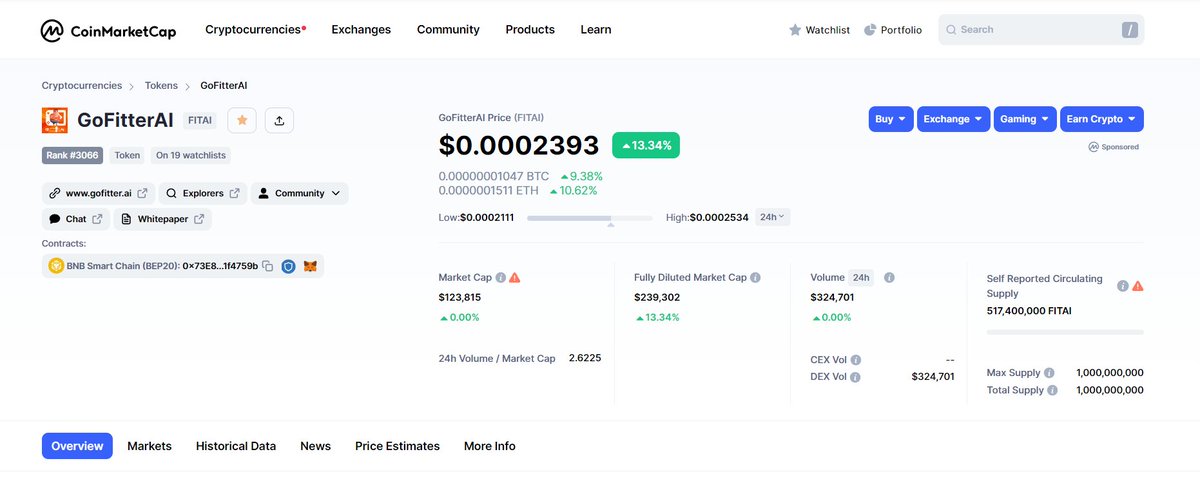Click the Fully Diluted Market Cap info icon
Image resolution: width=1200 pixels, height=481 pixels.
(756, 277)
